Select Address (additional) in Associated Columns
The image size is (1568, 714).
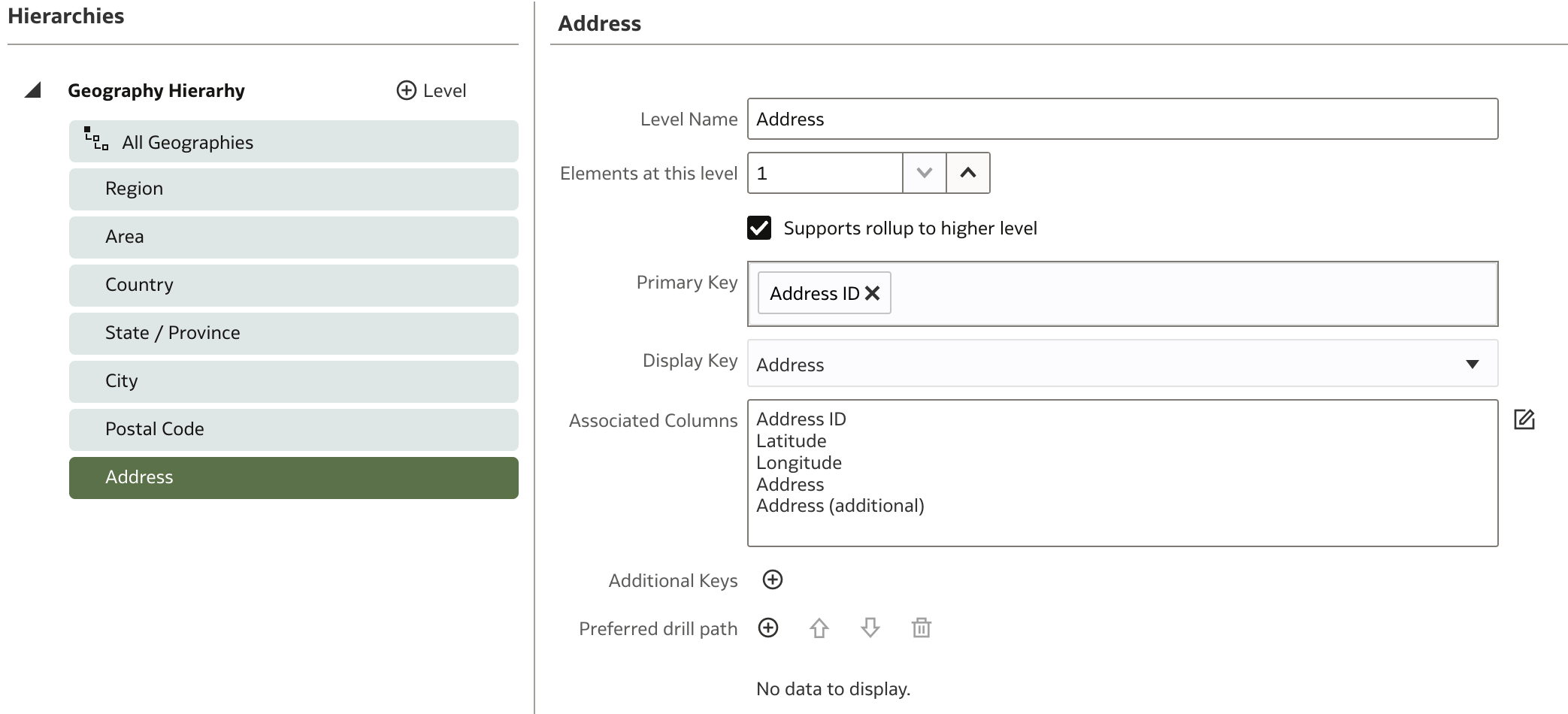(840, 506)
